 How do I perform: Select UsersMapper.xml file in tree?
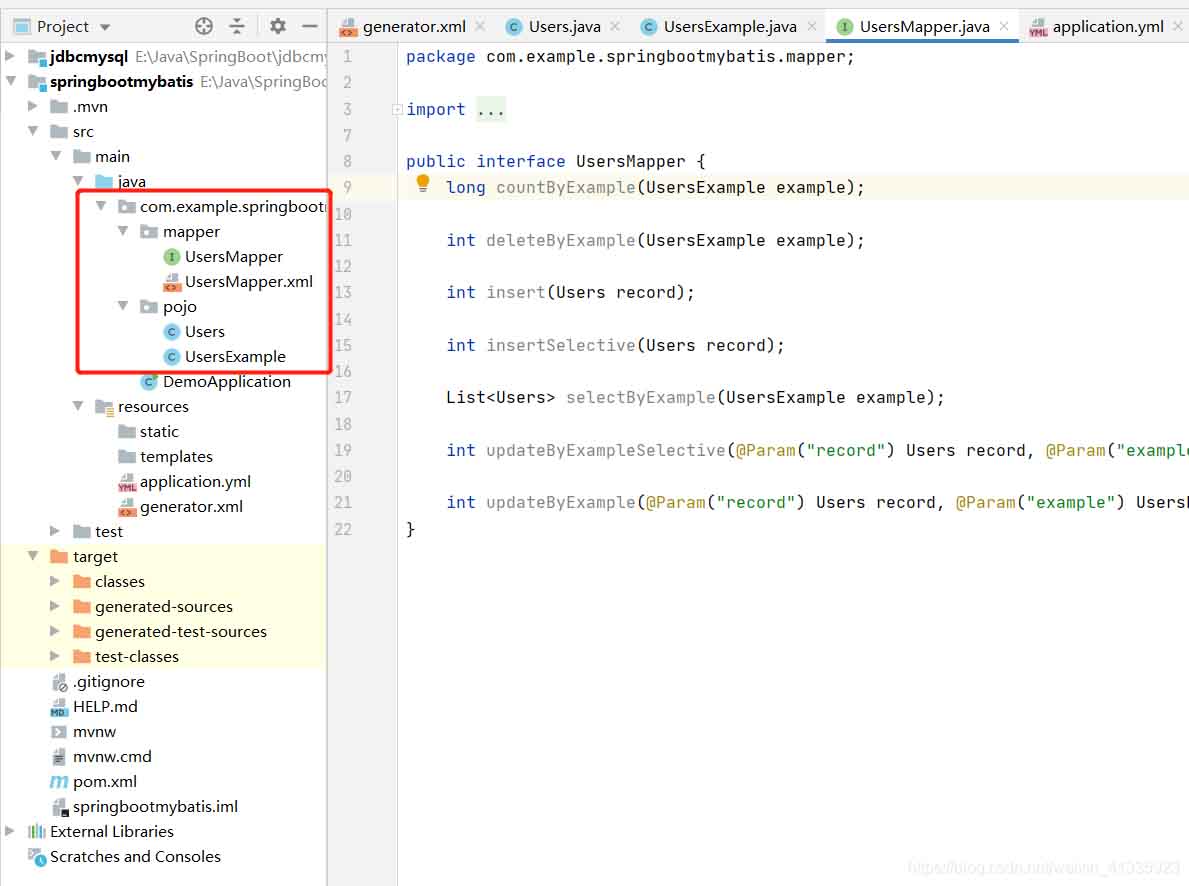[x=248, y=282]
